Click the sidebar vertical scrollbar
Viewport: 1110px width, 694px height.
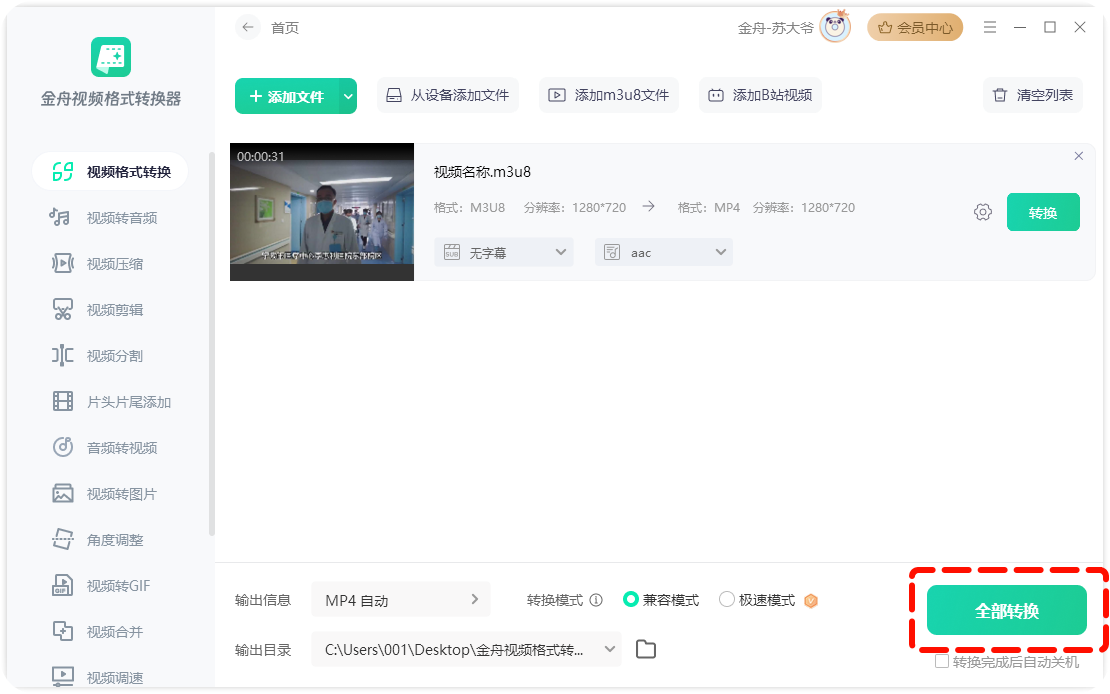(211, 340)
